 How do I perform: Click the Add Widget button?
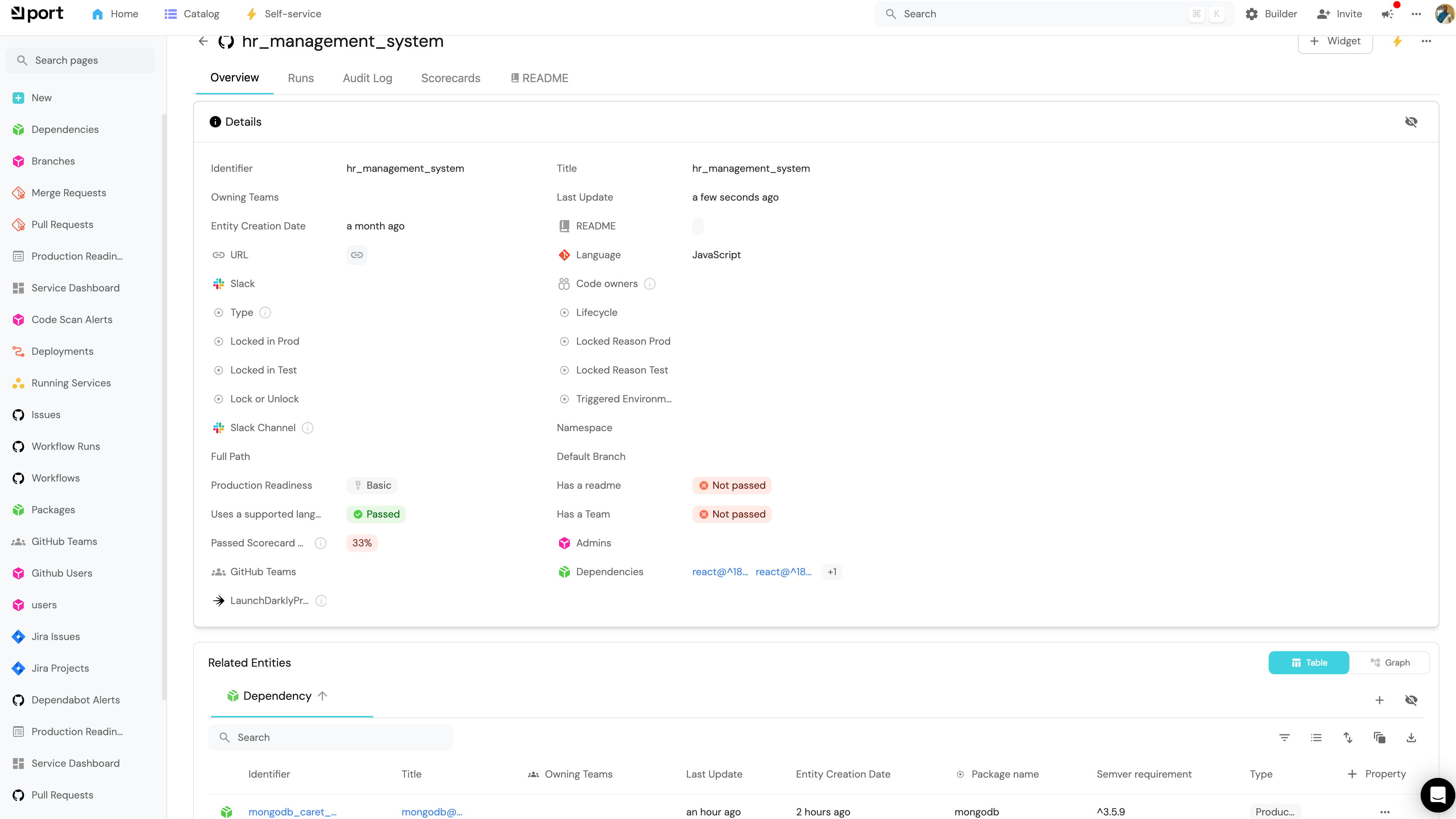(1335, 42)
